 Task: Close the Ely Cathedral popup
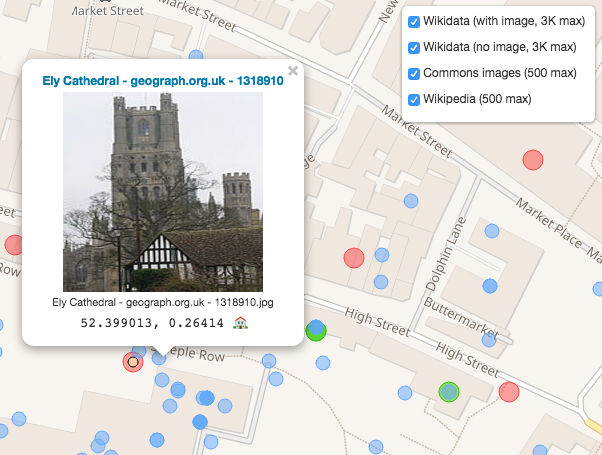point(293,71)
